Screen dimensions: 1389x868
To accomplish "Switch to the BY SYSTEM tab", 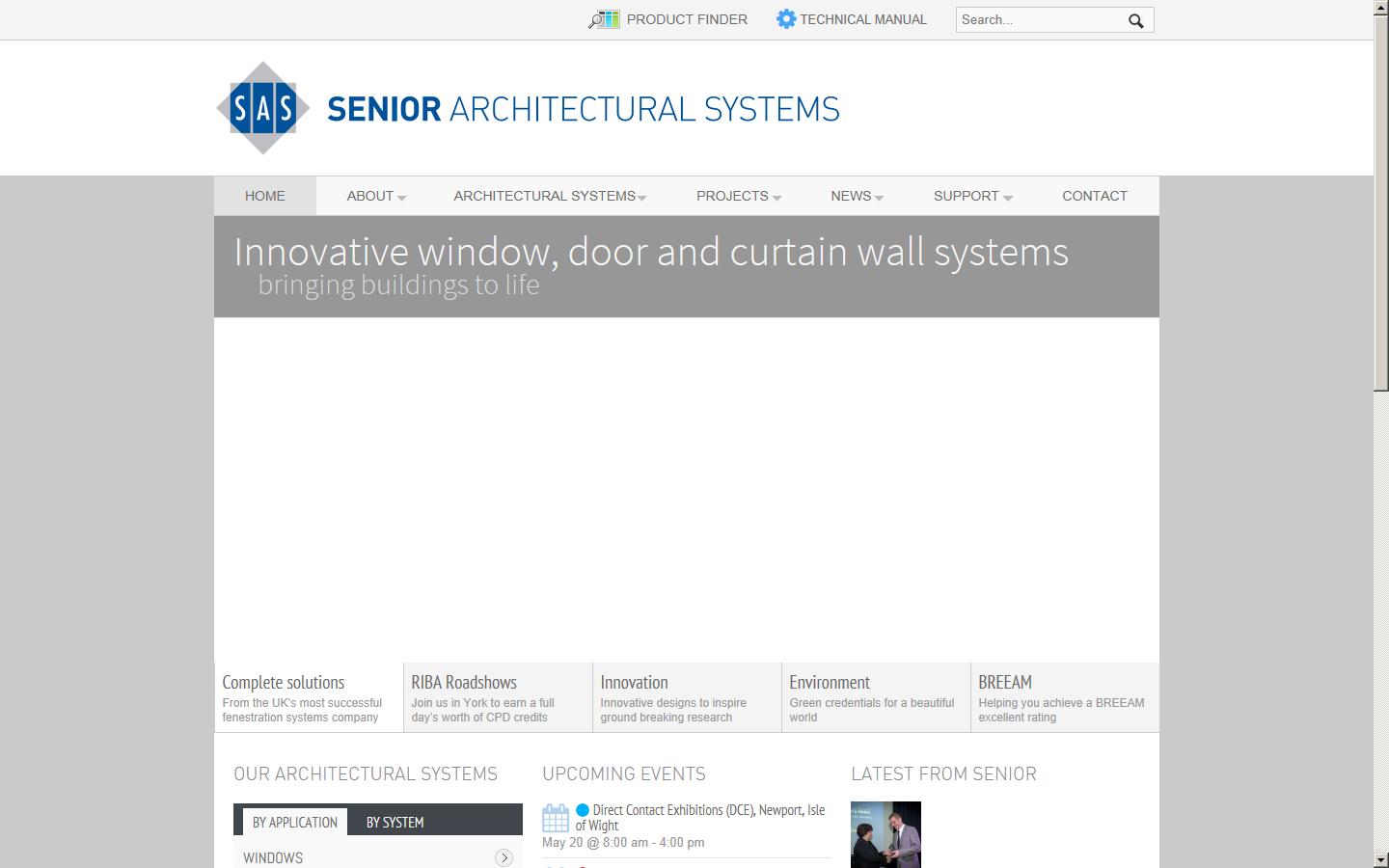I will coord(395,822).
